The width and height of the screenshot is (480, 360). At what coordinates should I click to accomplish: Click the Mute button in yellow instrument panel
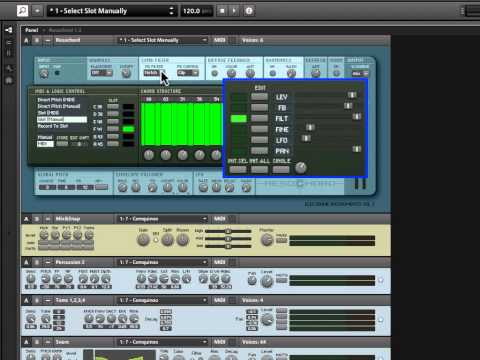pos(282,240)
